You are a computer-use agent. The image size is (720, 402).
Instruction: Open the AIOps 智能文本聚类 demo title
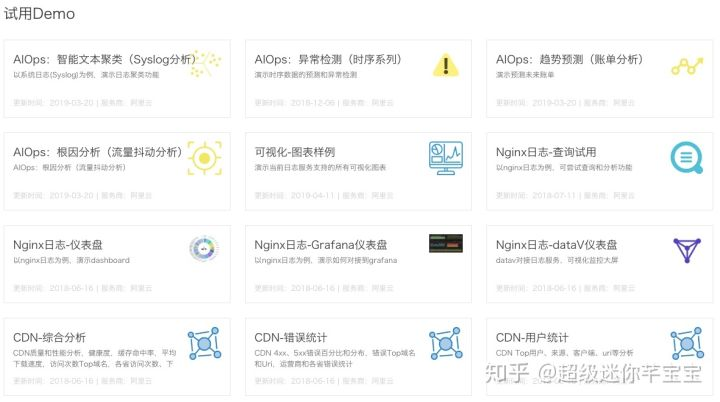(x=104, y=60)
